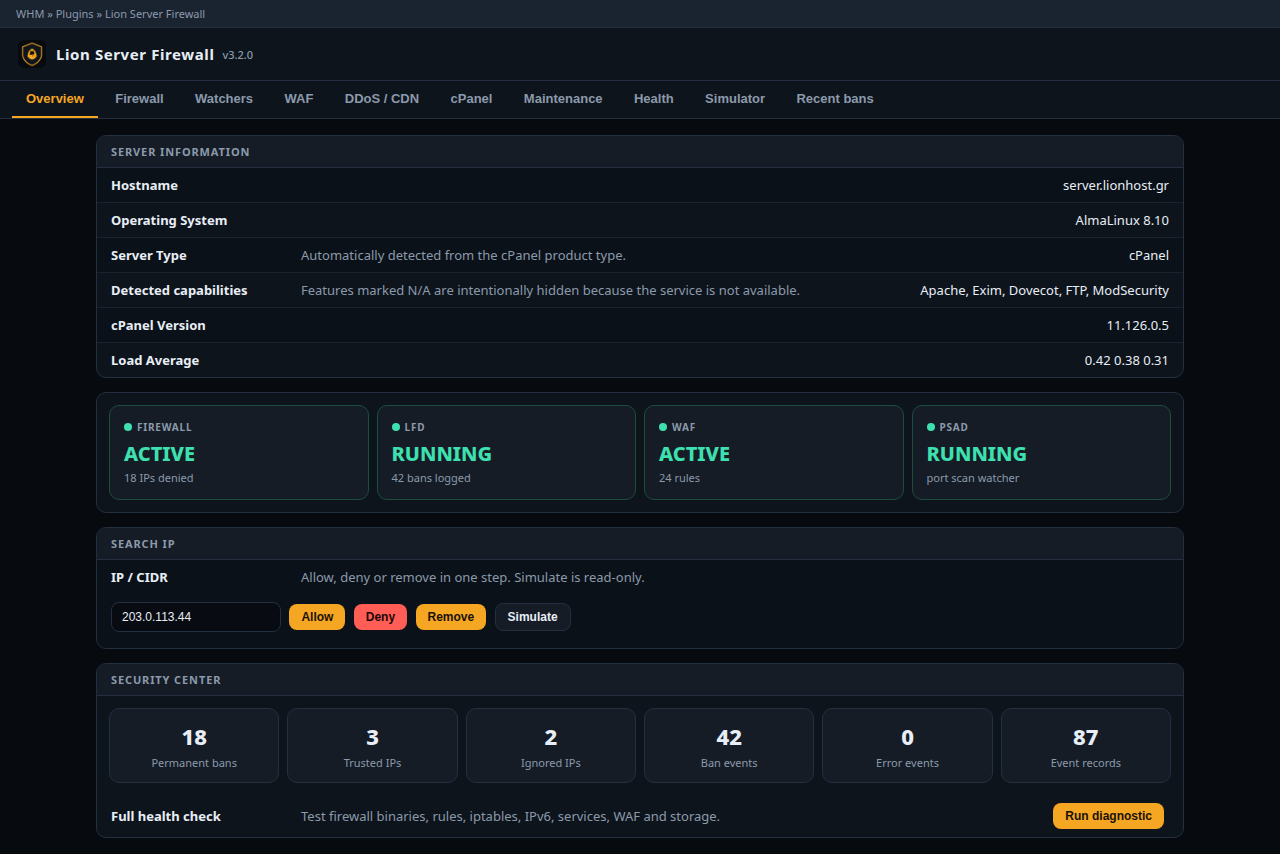Click WHM in the breadcrumb
The image size is (1280, 854).
click(x=30, y=14)
